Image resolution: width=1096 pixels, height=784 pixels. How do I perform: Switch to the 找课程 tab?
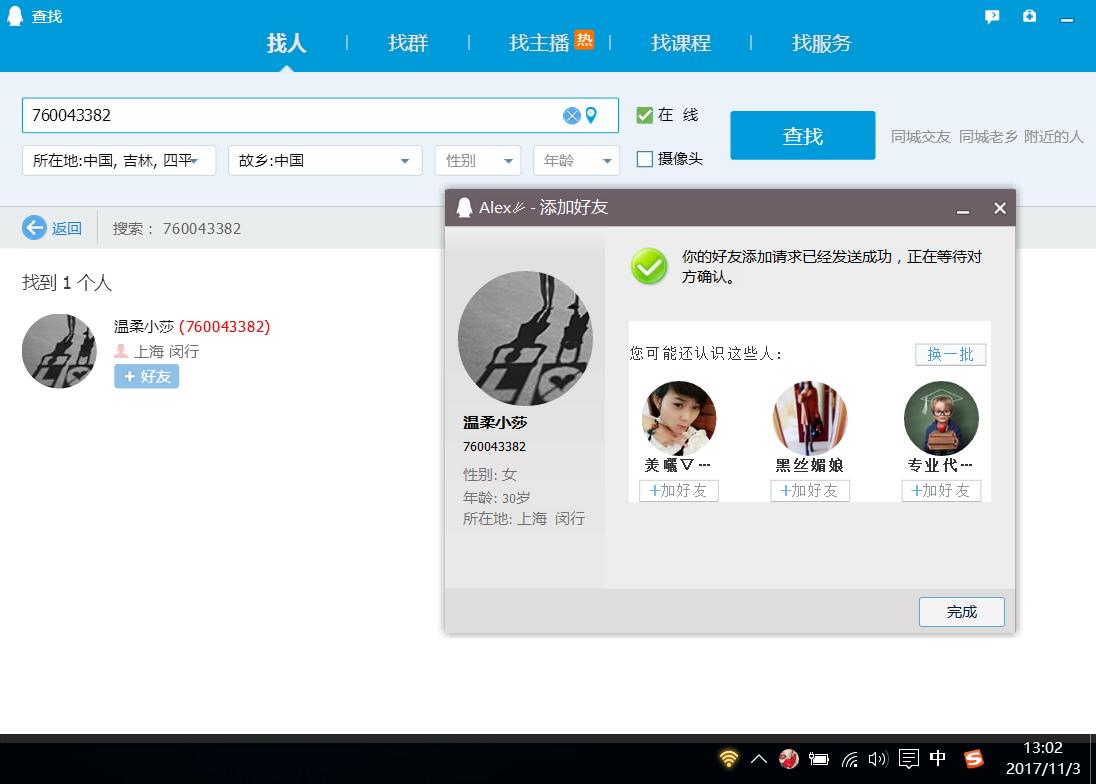pos(681,43)
